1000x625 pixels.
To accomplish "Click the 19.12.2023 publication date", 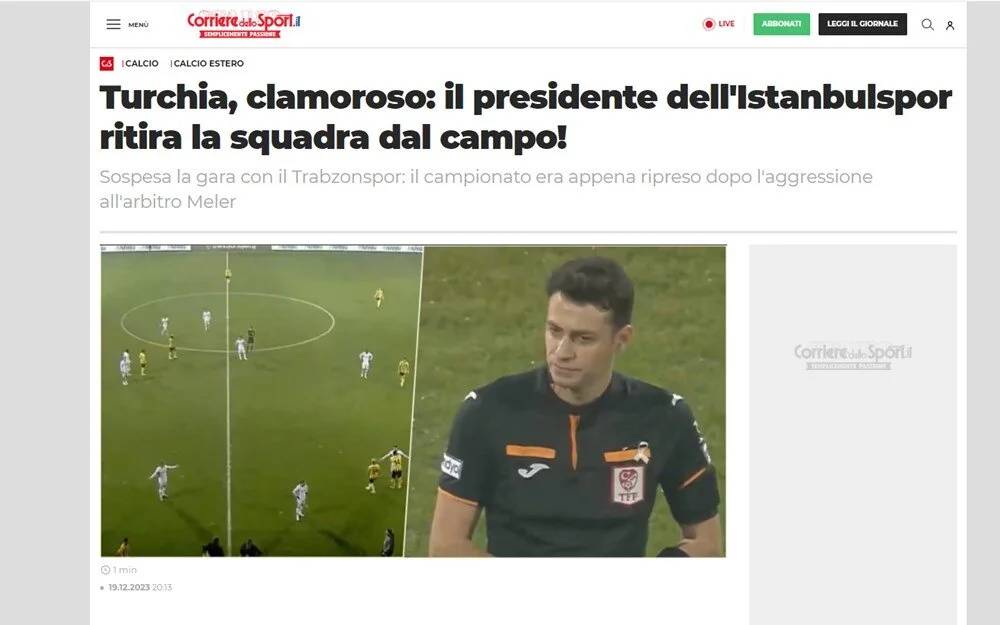I will [129, 587].
